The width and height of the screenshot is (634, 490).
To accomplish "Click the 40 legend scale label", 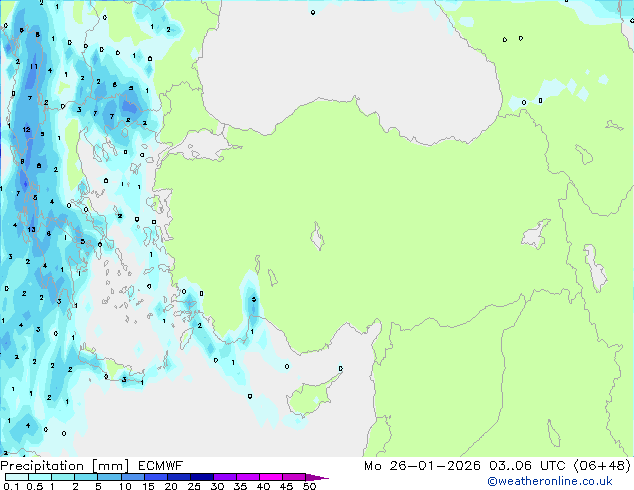I will (x=263, y=486).
